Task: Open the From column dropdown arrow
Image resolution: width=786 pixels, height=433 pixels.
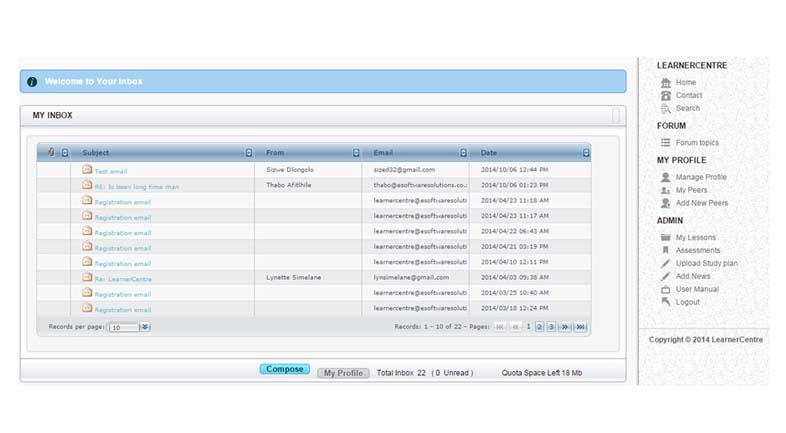Action: pos(356,153)
